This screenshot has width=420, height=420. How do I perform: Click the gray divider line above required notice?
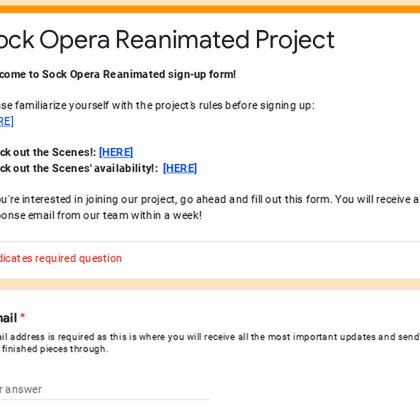click(210, 242)
